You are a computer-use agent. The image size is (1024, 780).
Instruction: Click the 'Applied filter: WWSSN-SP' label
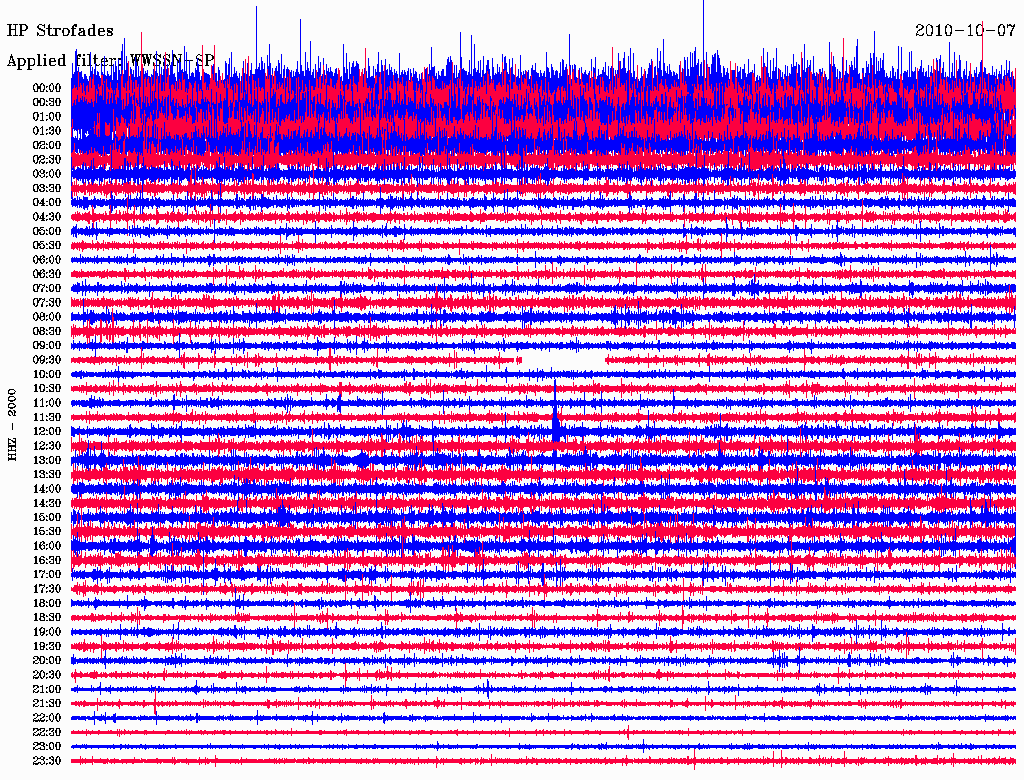point(110,61)
